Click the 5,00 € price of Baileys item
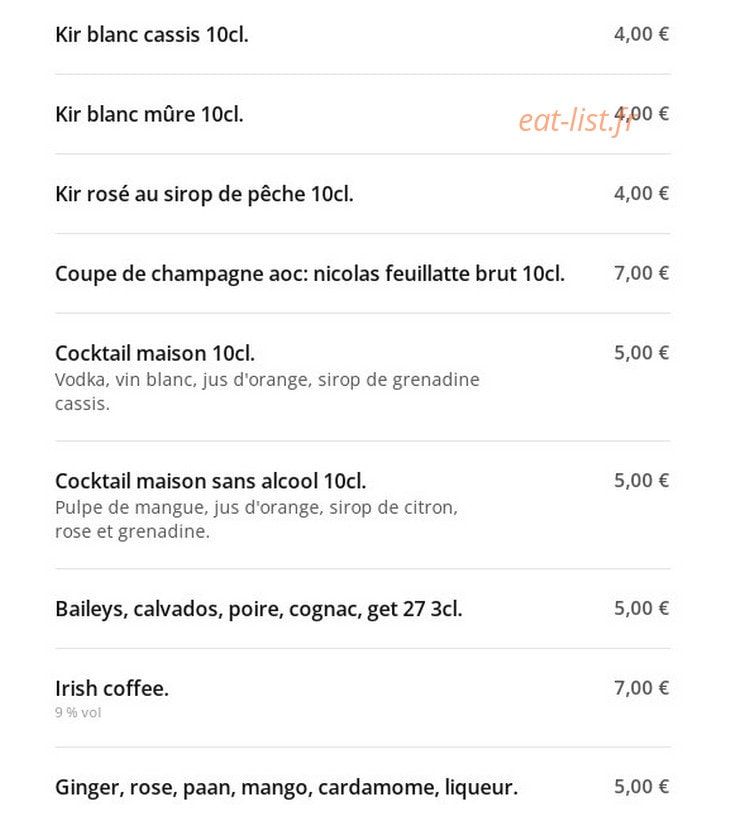The image size is (749, 826). pos(642,608)
